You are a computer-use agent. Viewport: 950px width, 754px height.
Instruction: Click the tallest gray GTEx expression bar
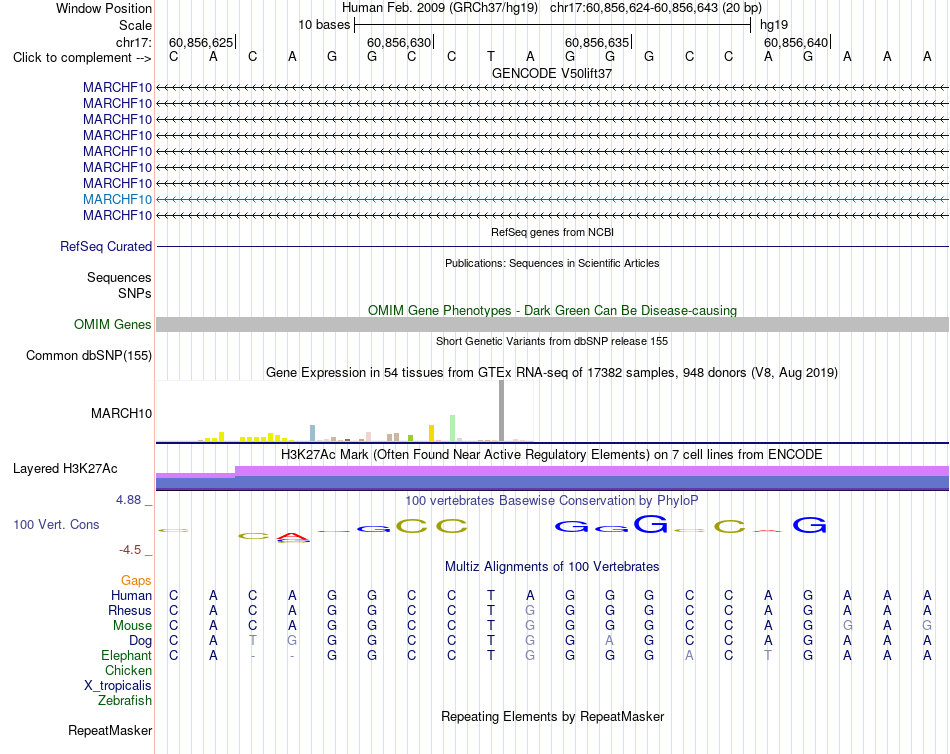(501, 411)
